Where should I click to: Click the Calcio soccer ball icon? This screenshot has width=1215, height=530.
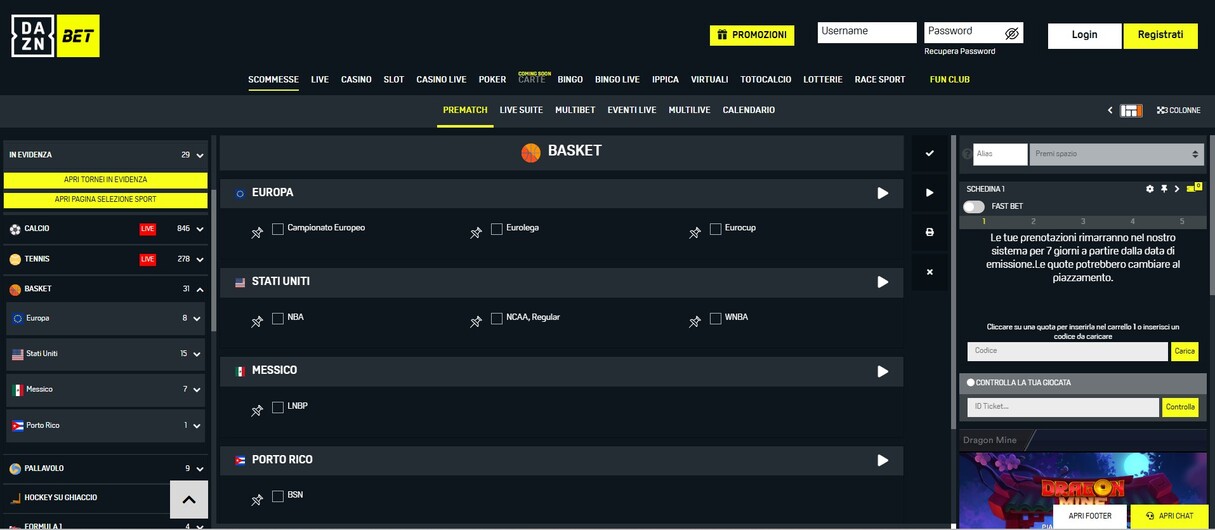tap(15, 229)
